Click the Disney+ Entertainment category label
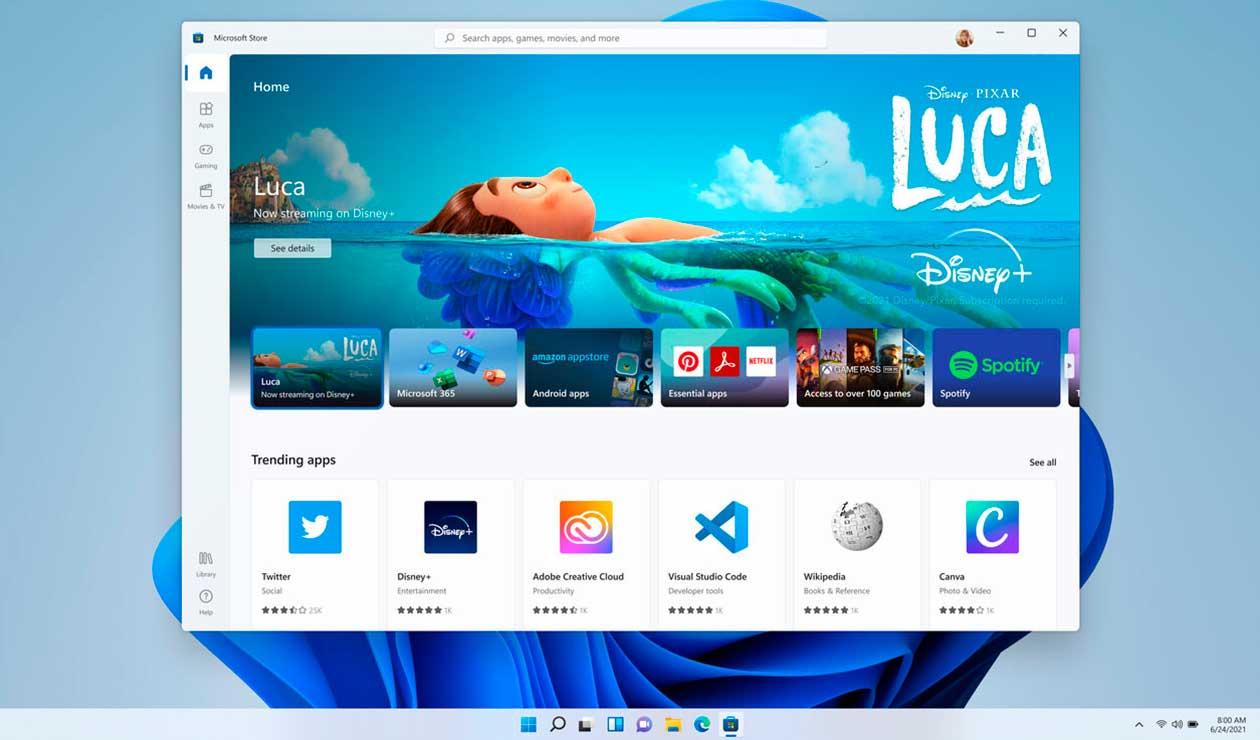Screen dimensions: 1260x740 422,591
